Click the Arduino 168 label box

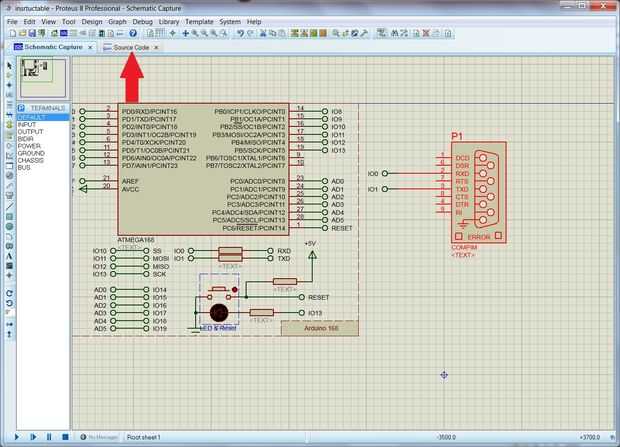[320, 328]
